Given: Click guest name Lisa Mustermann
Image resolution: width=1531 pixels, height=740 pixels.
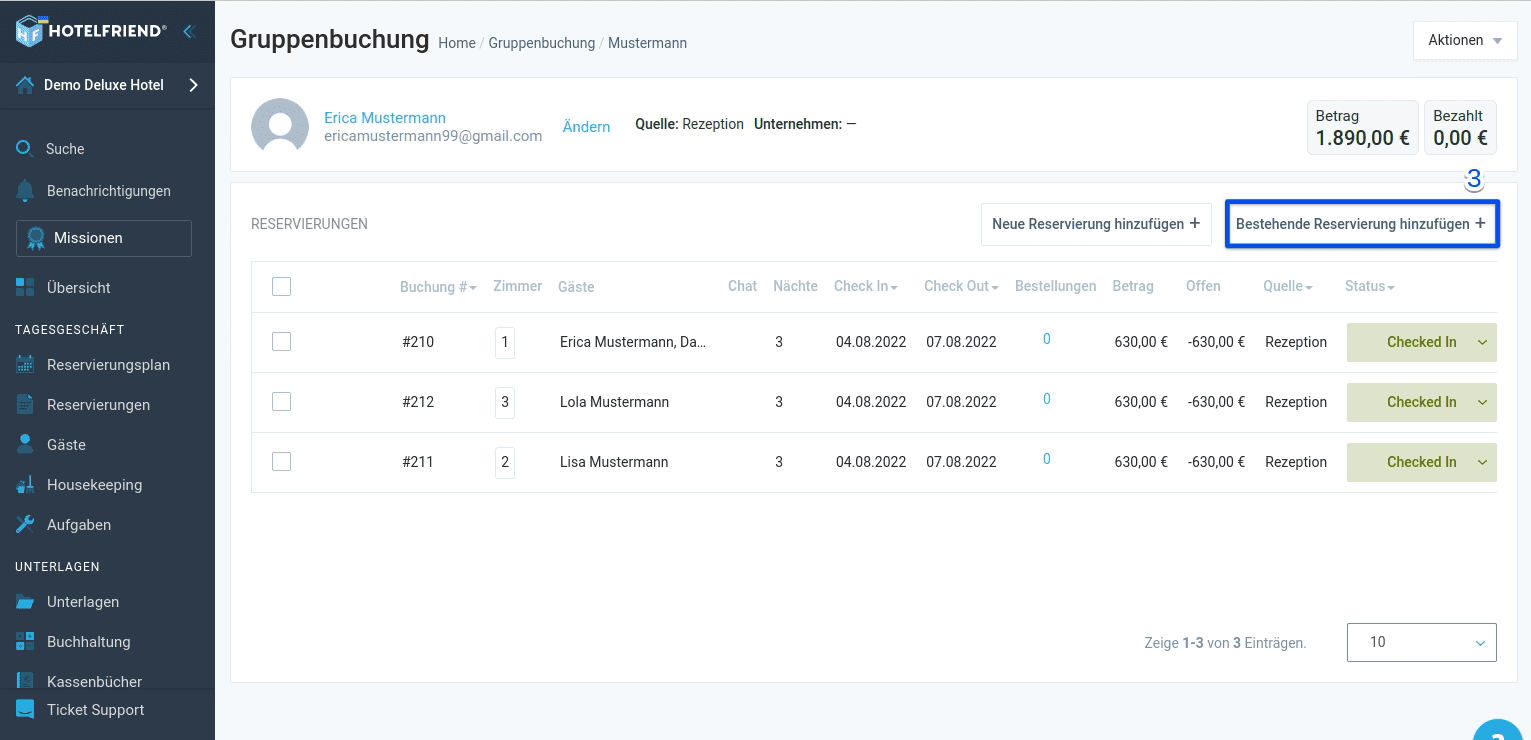Looking at the screenshot, I should (614, 462).
